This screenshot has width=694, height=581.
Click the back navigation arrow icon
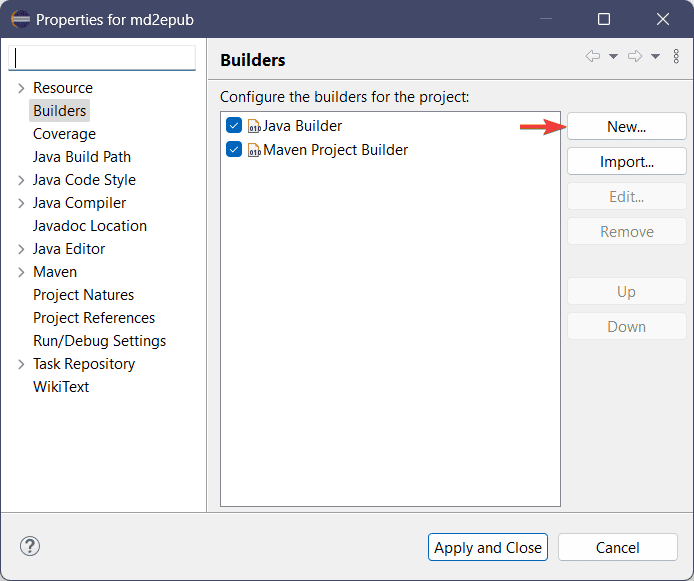coord(593,56)
